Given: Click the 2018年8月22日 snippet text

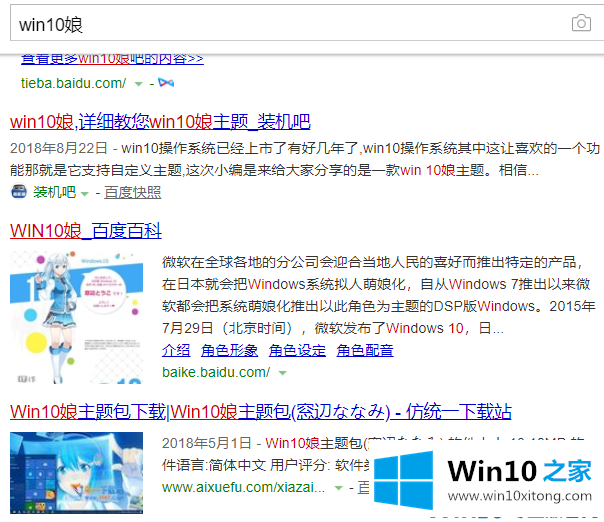Looking at the screenshot, I should click(x=59, y=148).
